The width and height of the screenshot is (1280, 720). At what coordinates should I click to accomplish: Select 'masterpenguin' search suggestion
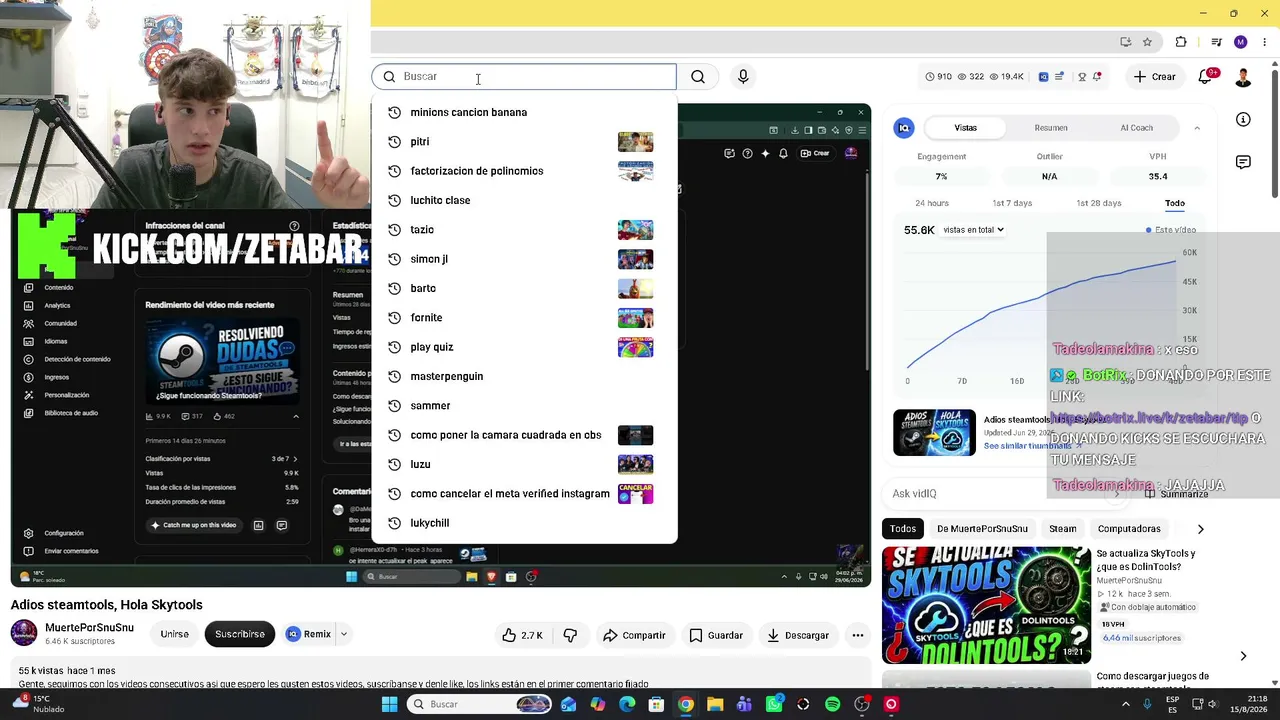(524, 376)
